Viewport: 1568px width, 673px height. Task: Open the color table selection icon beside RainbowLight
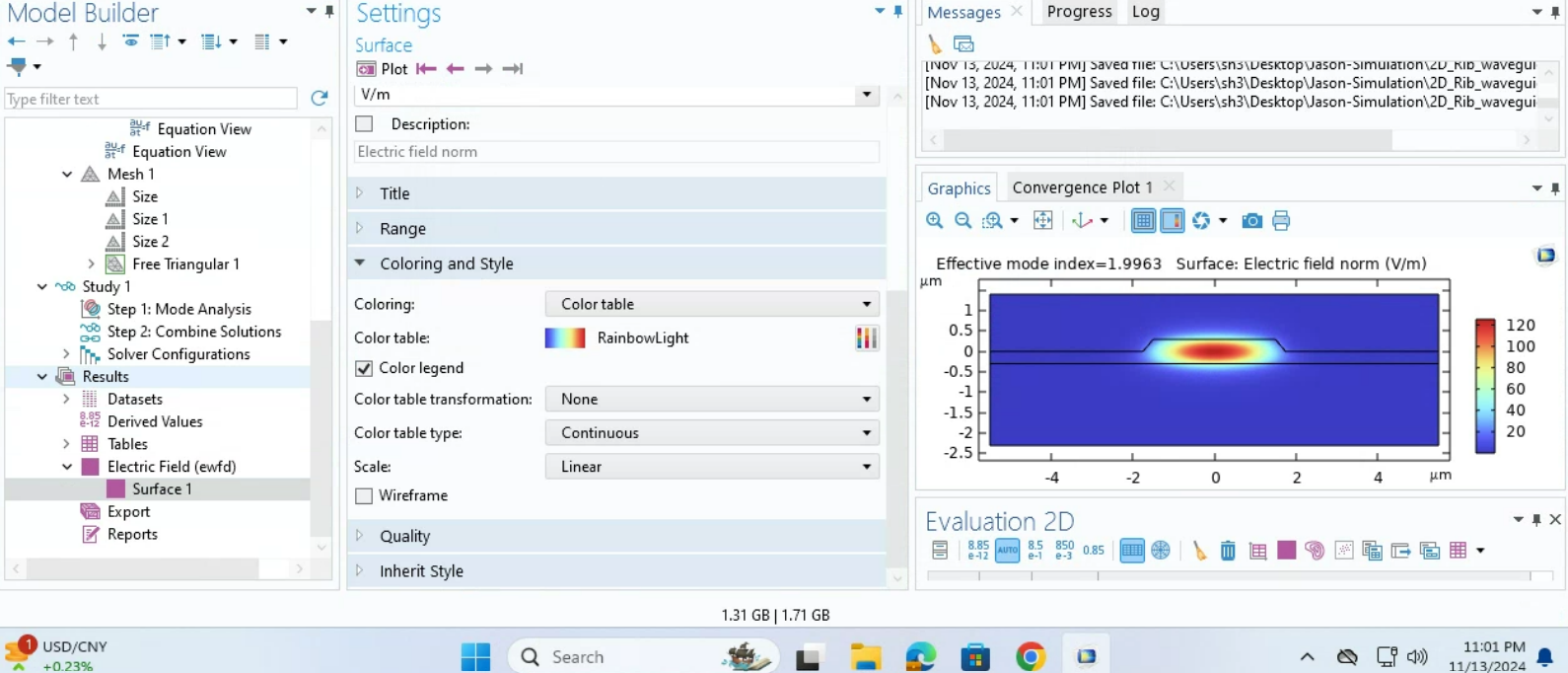[866, 338]
